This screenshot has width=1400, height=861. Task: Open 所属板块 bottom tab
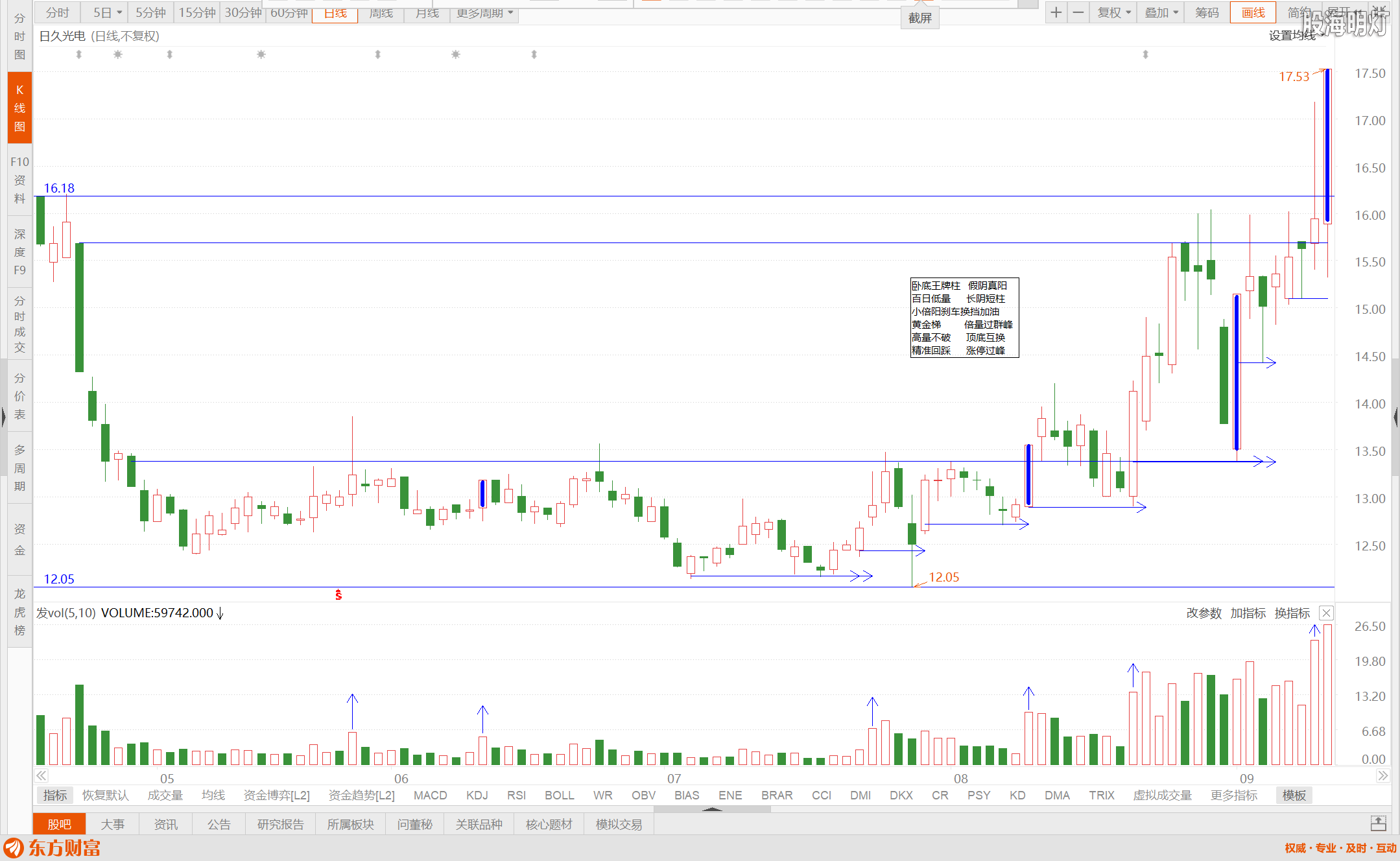(x=351, y=824)
